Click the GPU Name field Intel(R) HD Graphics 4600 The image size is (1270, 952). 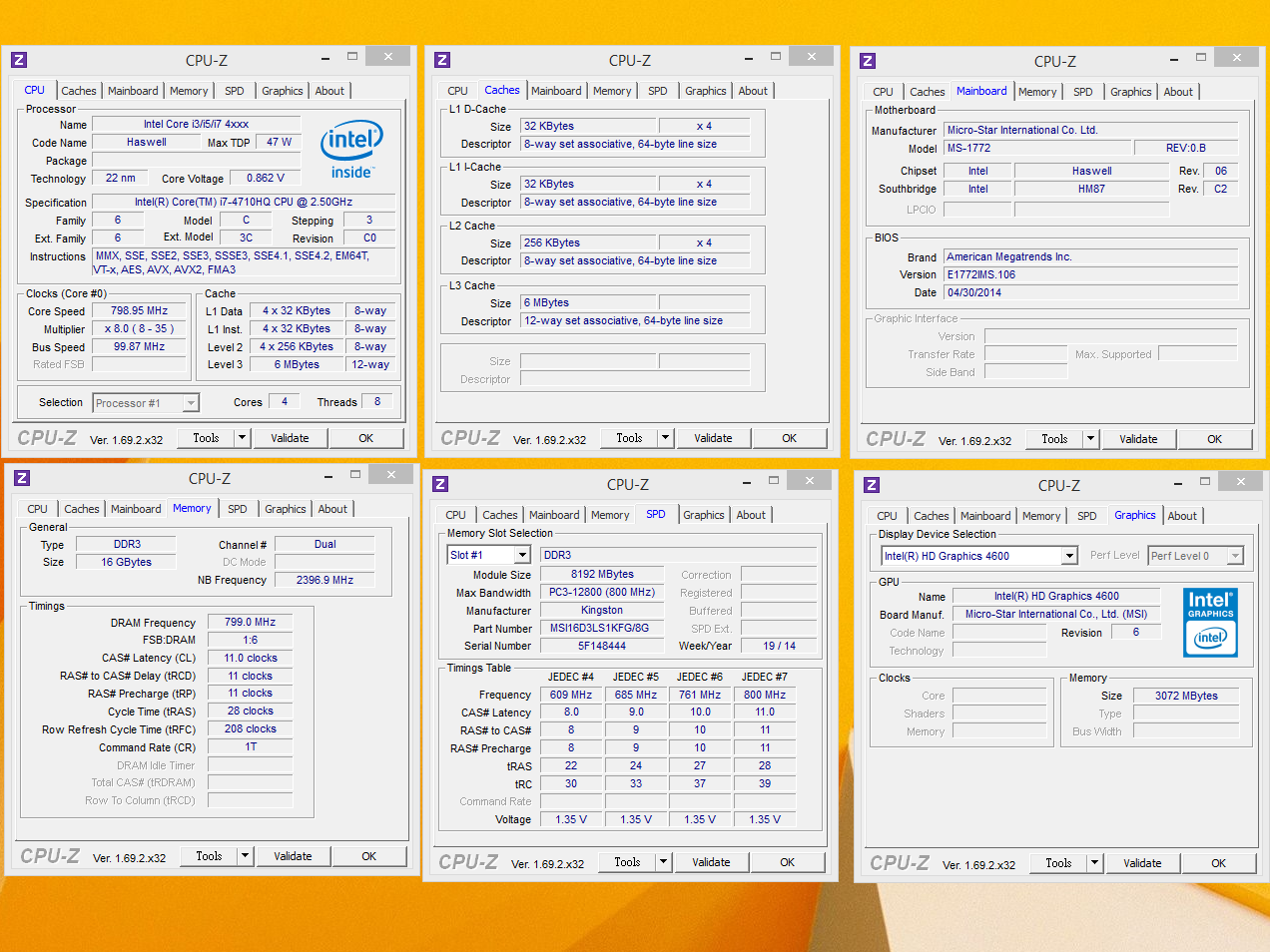pos(1056,596)
